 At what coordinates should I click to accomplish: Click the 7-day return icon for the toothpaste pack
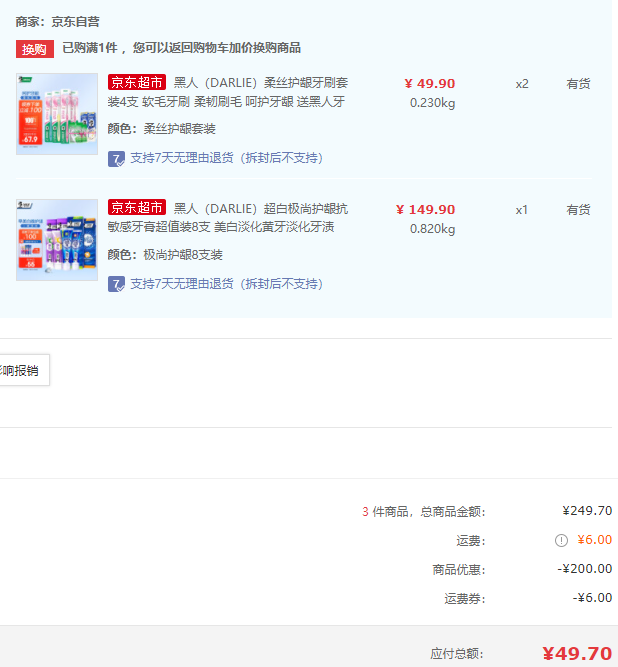(x=116, y=284)
